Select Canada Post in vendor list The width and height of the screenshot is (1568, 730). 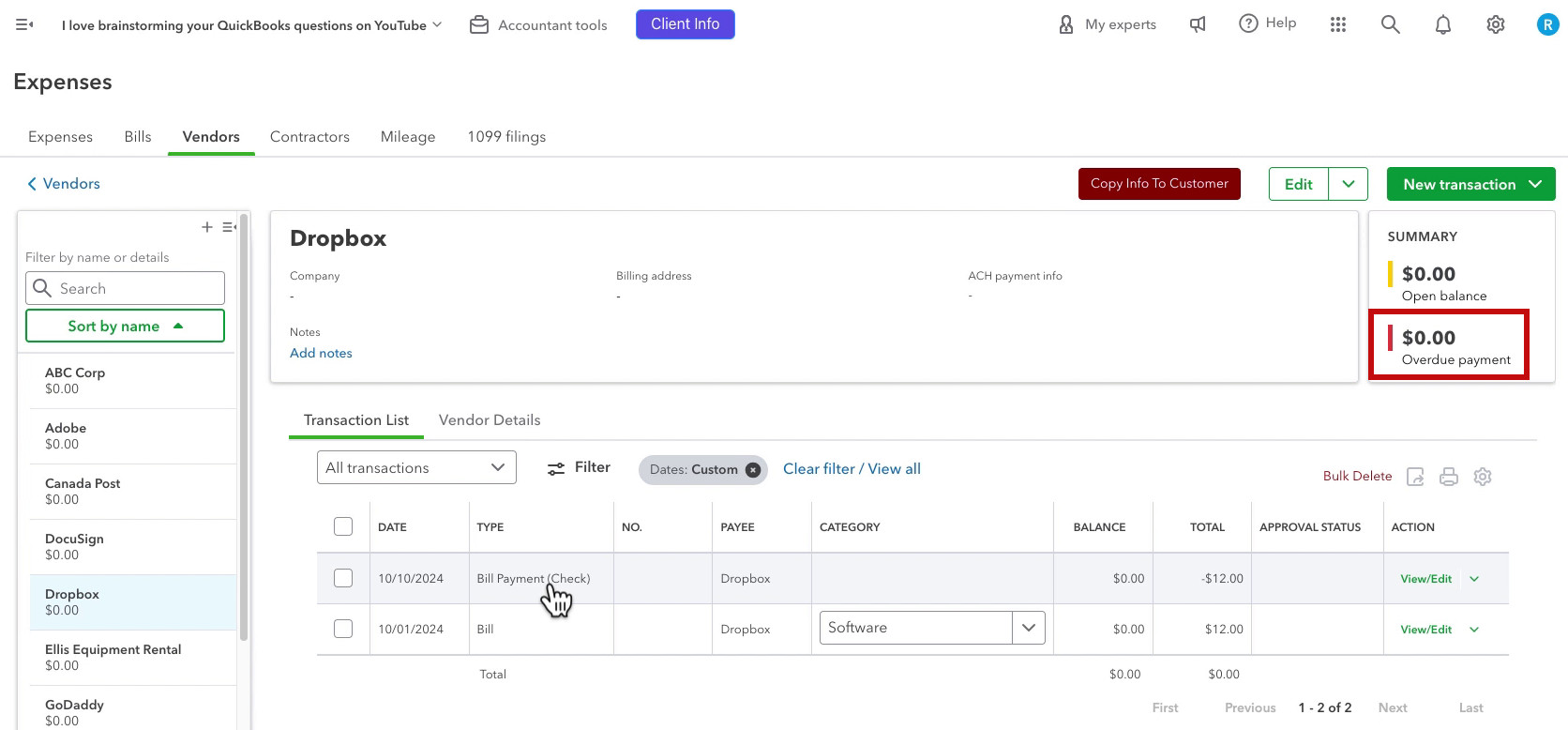[x=133, y=491]
